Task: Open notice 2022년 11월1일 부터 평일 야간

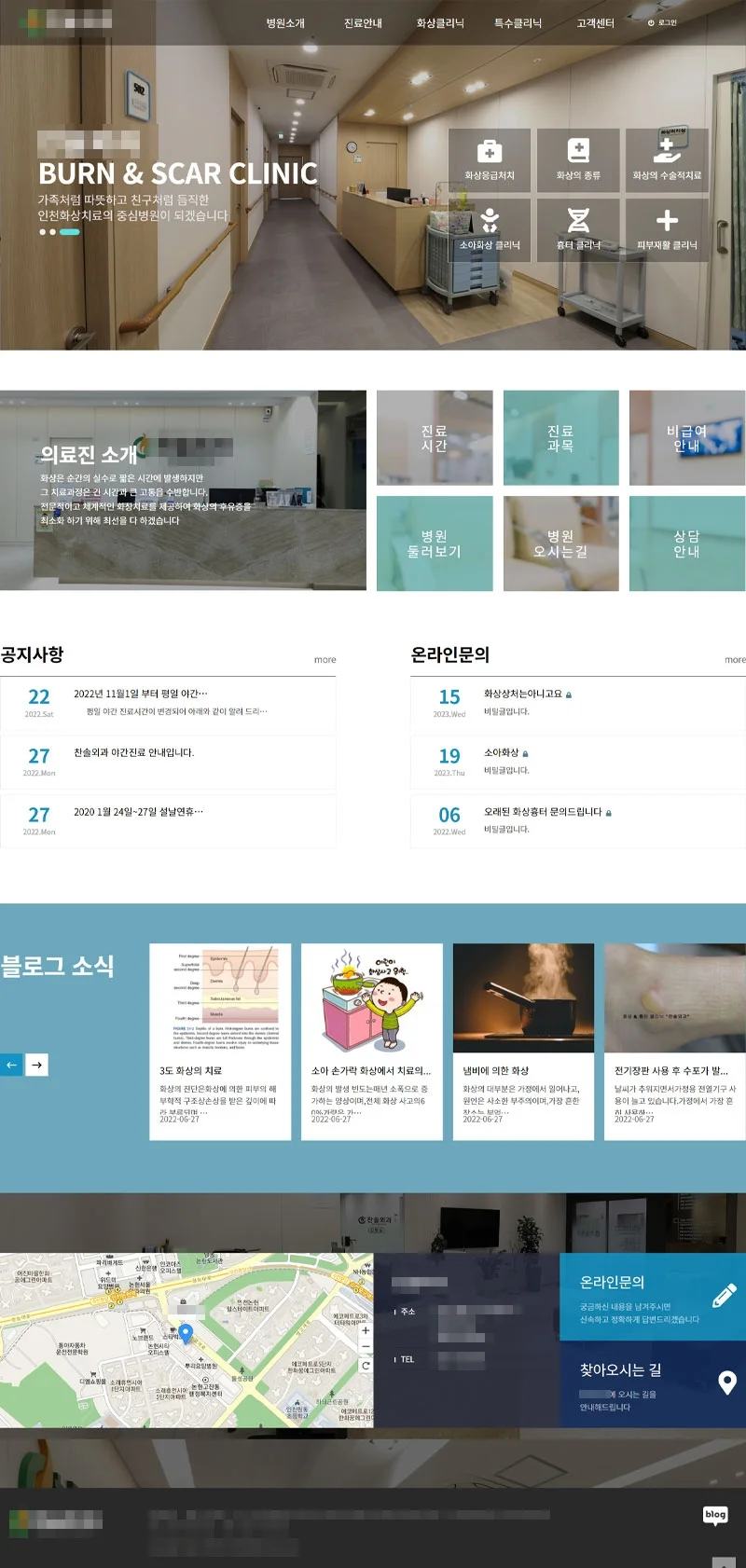Action: [x=141, y=694]
